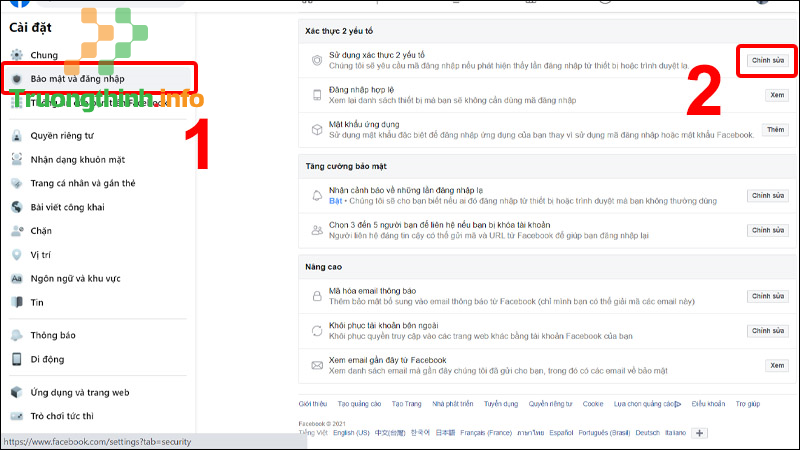Click the face recognition icon for Nhận dạng khuôn mặt
The image size is (800, 450).
pyautogui.click(x=17, y=159)
